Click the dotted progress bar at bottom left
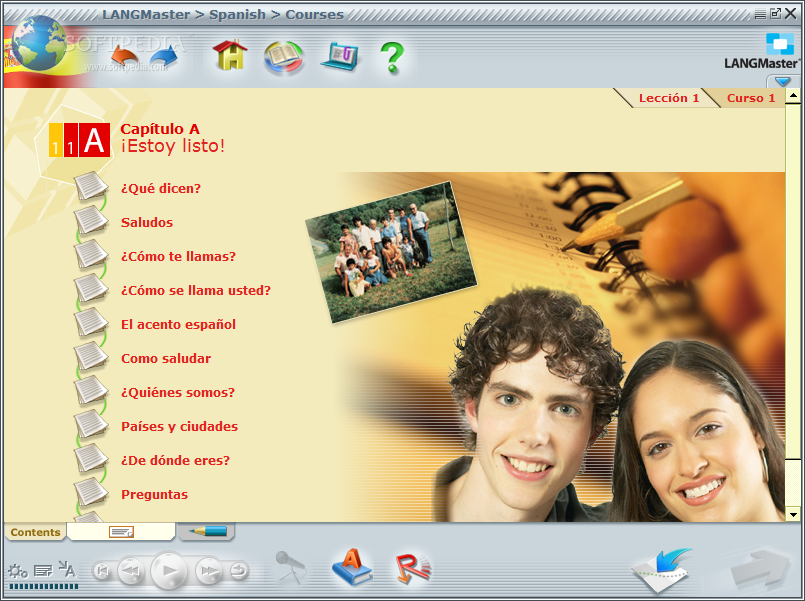This screenshot has height=601, width=805. click(x=44, y=586)
